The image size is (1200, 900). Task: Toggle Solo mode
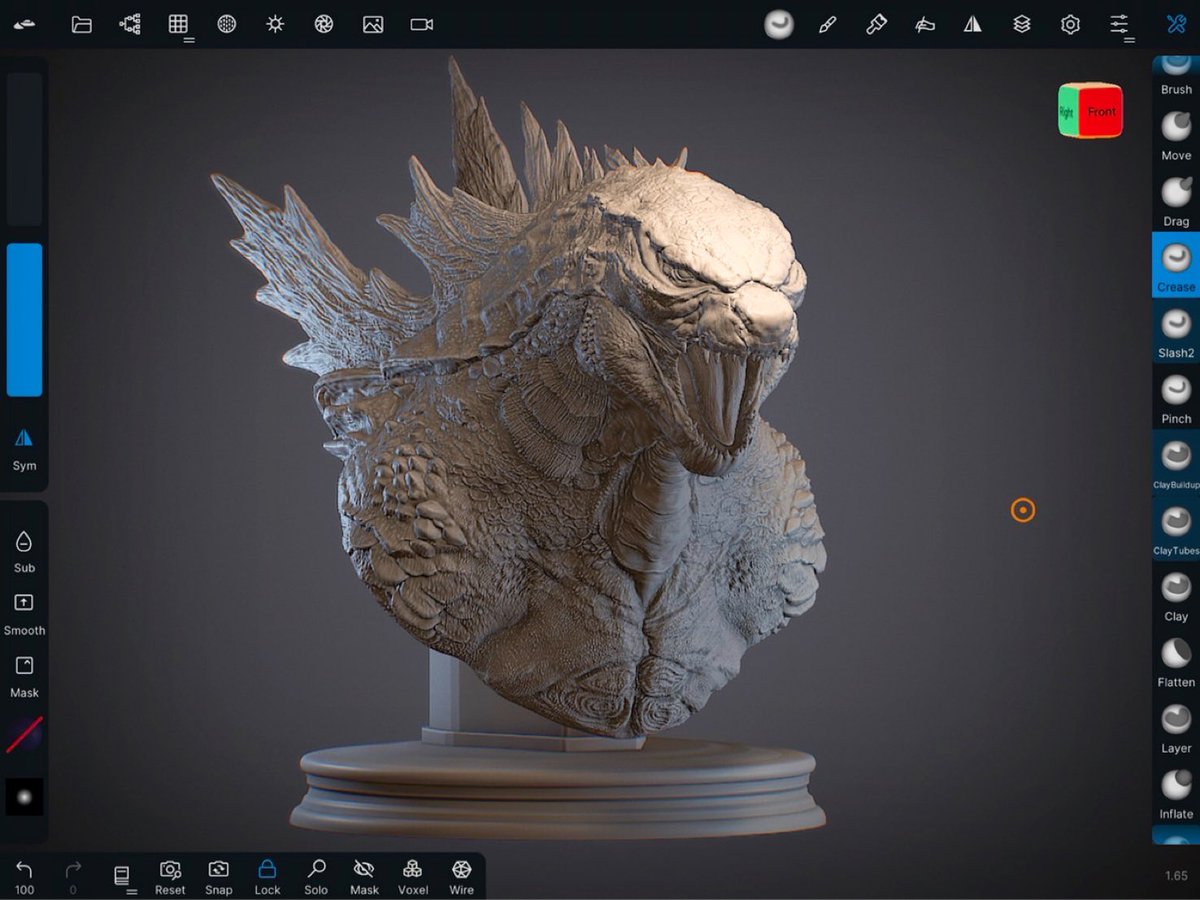(316, 875)
